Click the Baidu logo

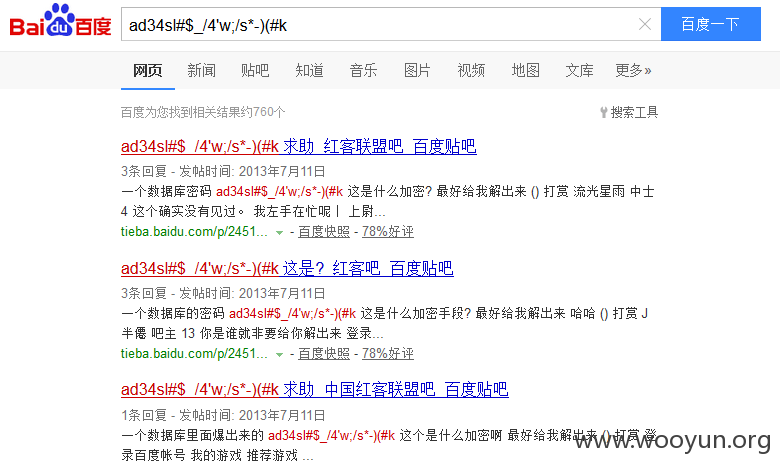pyautogui.click(x=60, y=21)
